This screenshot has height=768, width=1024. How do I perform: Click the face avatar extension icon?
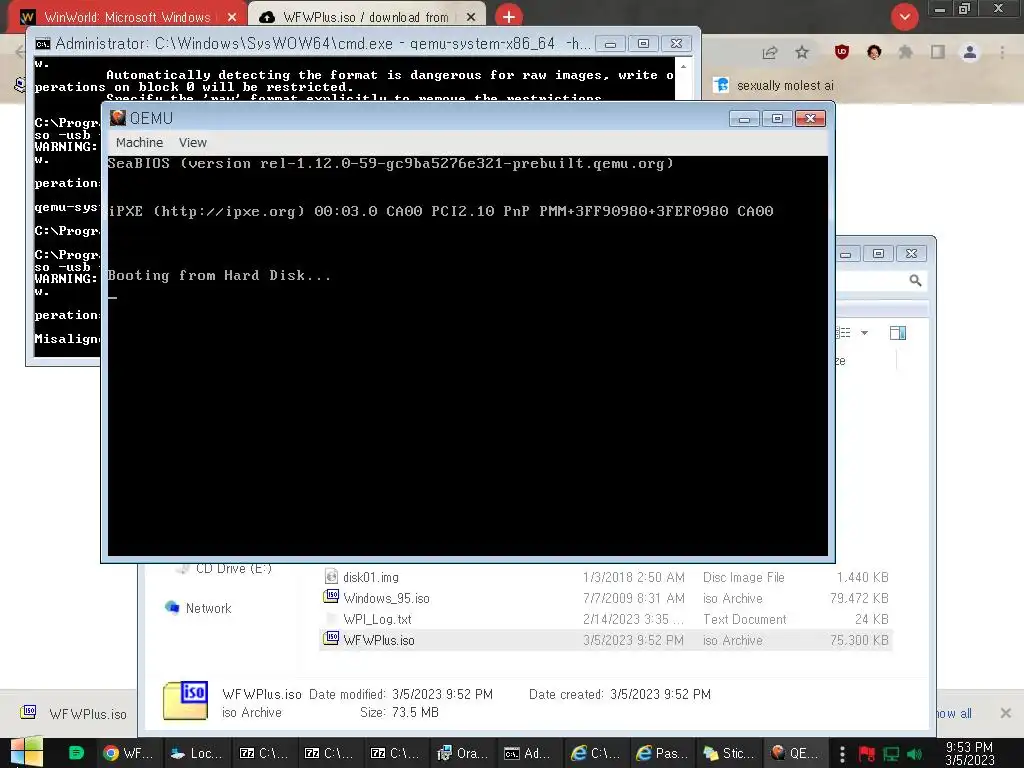[x=874, y=52]
